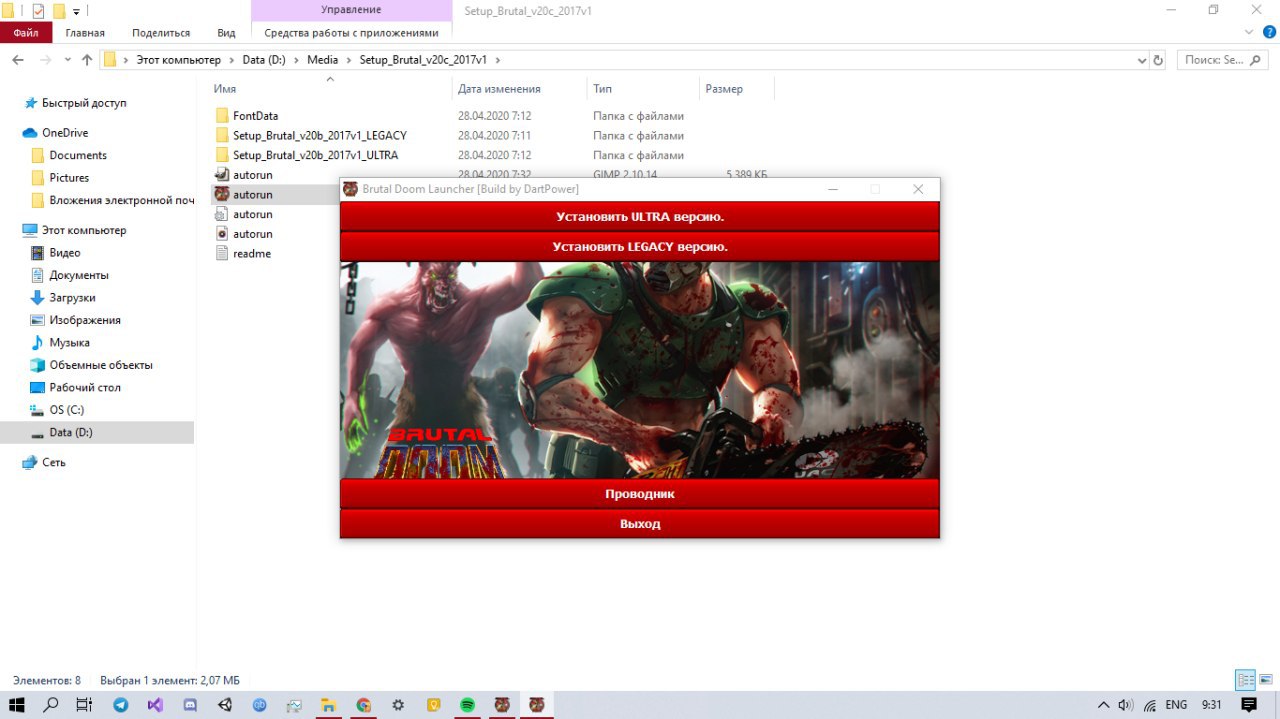Screen dimensions: 1280x719
Task: Select Setup_Brutal_v20b_2017v1_LEGACY folder
Action: [319, 135]
